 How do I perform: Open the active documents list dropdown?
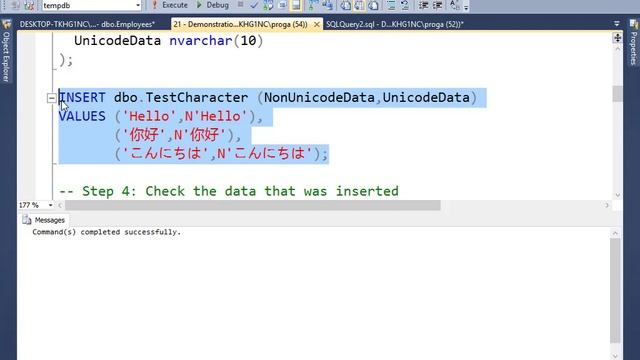616,24
